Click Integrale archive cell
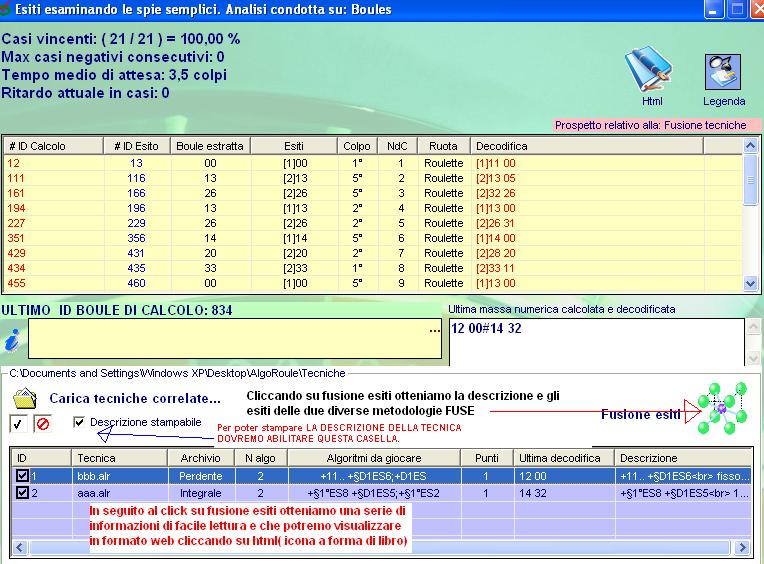The width and height of the screenshot is (764, 564). (201, 493)
